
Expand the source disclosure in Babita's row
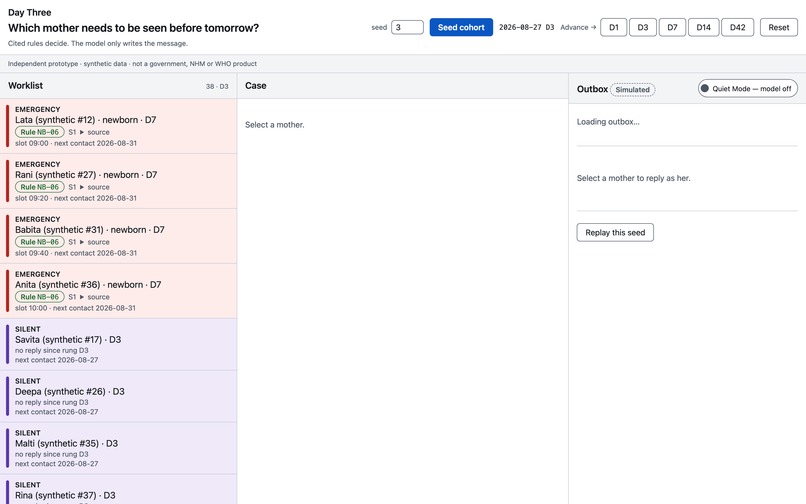[x=94, y=242]
